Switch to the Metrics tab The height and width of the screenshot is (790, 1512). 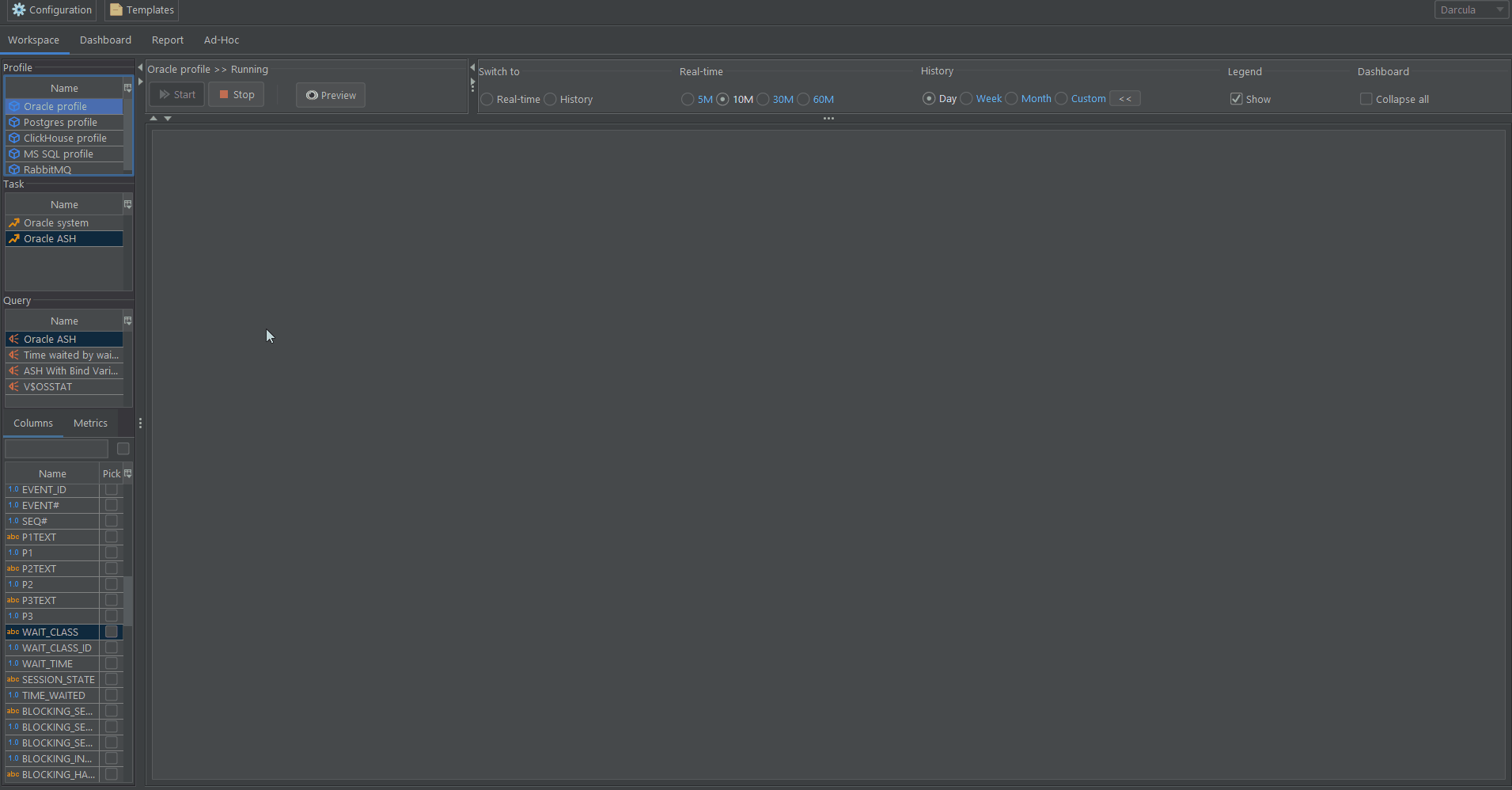point(90,423)
